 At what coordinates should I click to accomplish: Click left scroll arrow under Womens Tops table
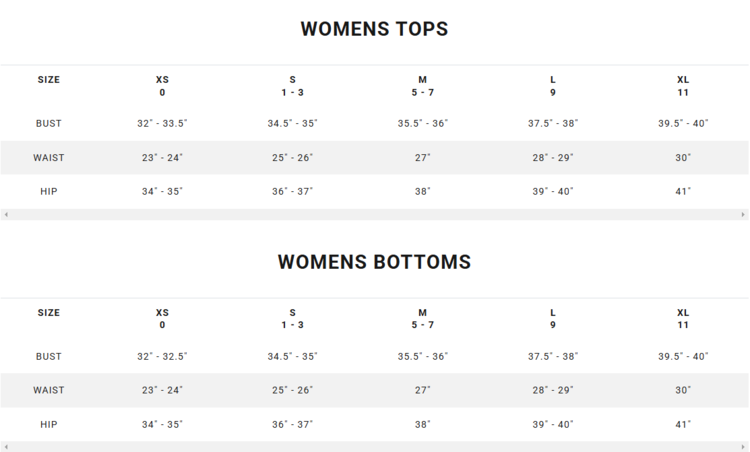[6, 215]
